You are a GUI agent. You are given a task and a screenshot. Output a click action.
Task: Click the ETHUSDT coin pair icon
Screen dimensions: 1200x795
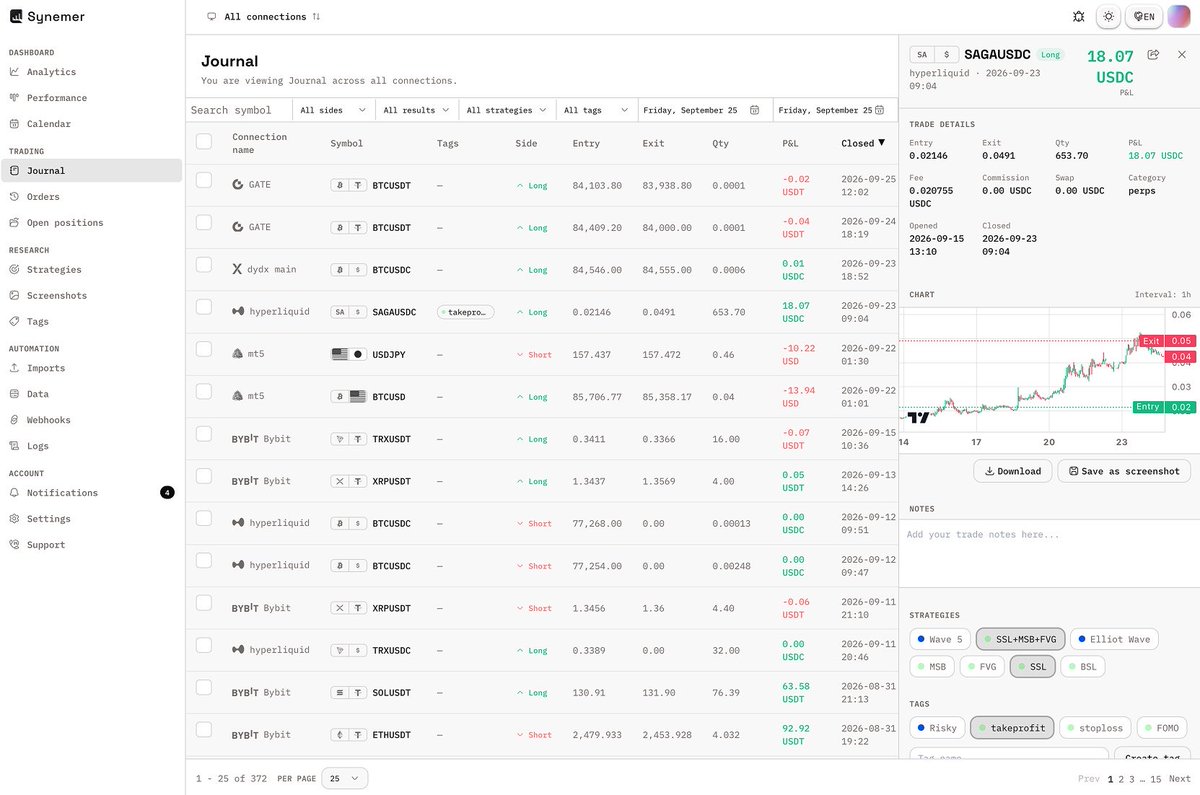348,735
